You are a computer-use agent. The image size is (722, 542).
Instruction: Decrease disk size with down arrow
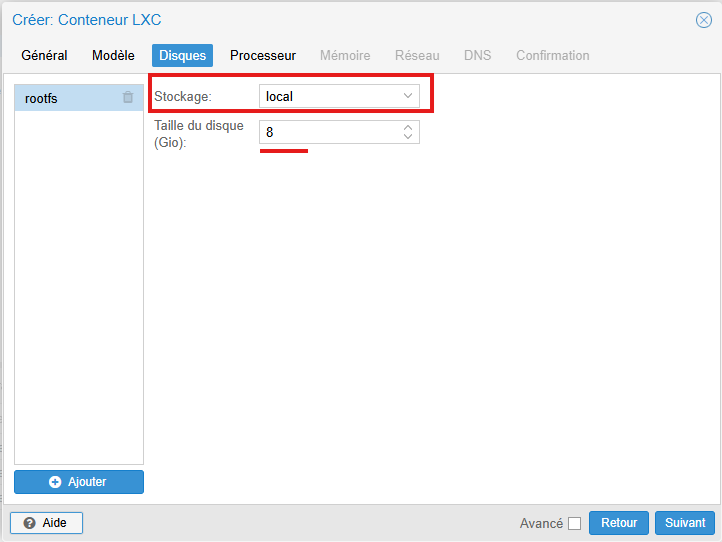[408, 137]
